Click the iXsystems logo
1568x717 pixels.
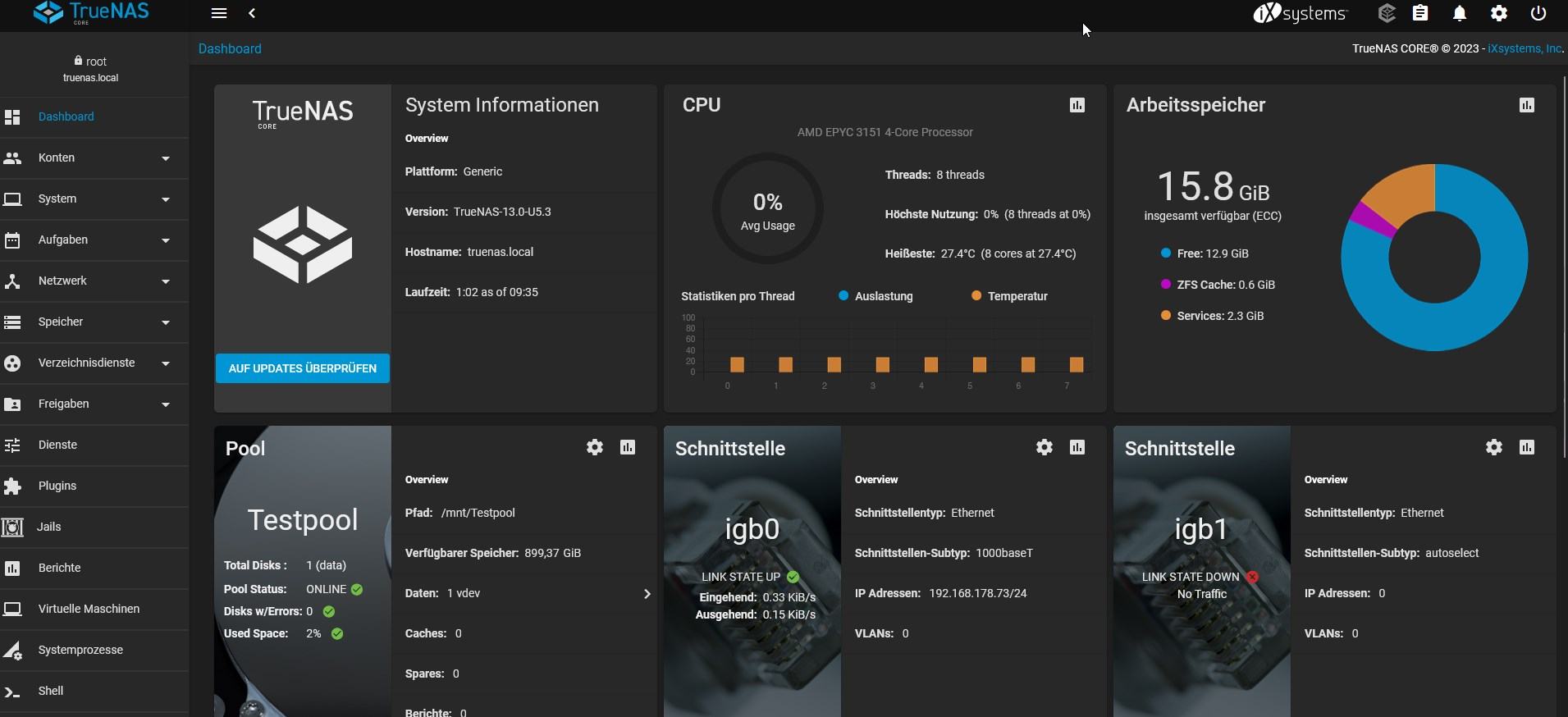[1301, 13]
